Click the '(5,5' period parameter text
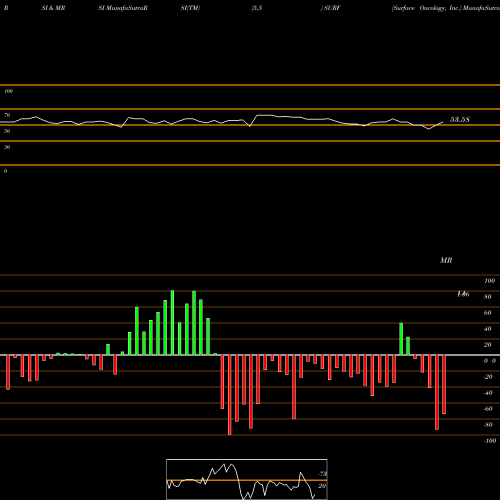The height and width of the screenshot is (500, 500). [x=257, y=8]
